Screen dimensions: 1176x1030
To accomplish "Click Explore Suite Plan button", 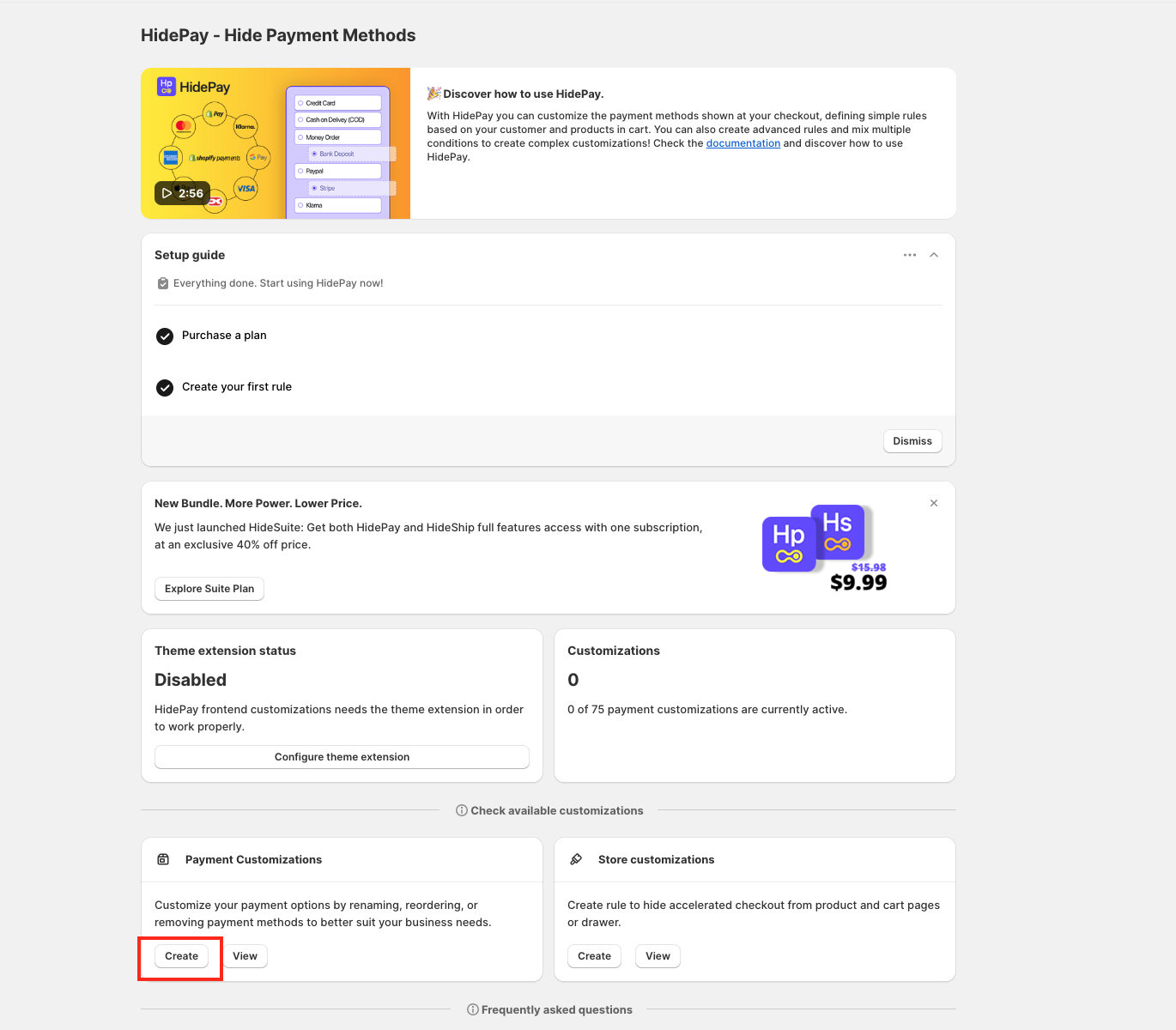I will click(209, 589).
